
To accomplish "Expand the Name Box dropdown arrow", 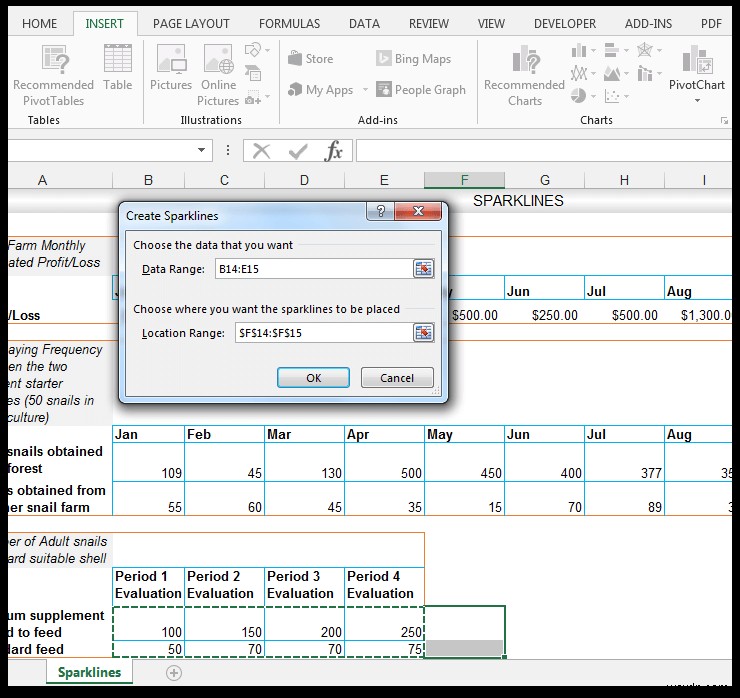I will point(202,151).
